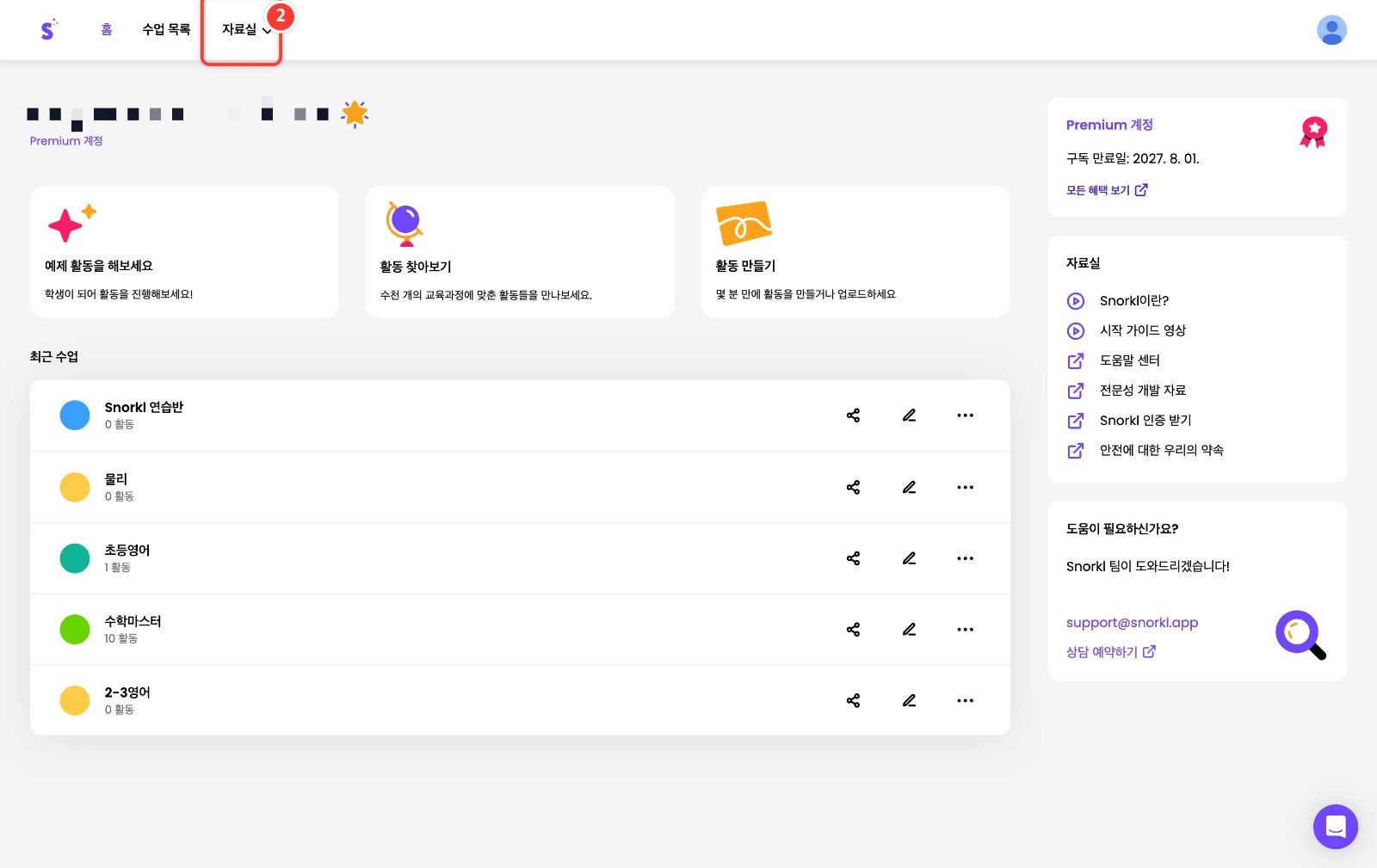Viewport: 1377px width, 868px height.
Task: Click the green circle of 수학마스터
Action: point(75,630)
